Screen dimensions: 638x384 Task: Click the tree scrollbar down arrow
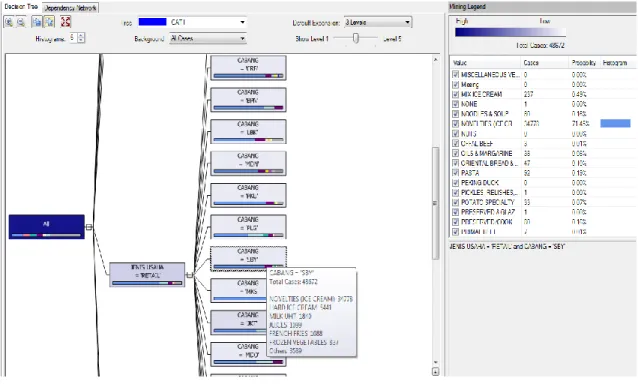tap(435, 362)
